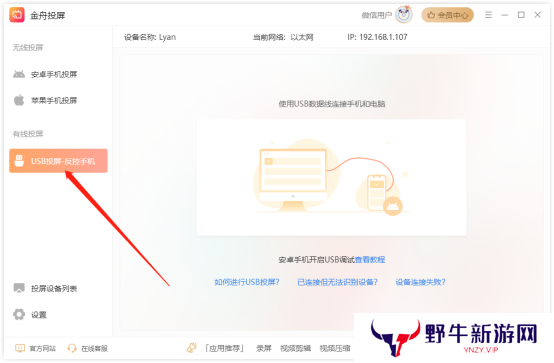Click the 金舟投屏 app logo icon
The width and height of the screenshot is (554, 363).
[17, 15]
